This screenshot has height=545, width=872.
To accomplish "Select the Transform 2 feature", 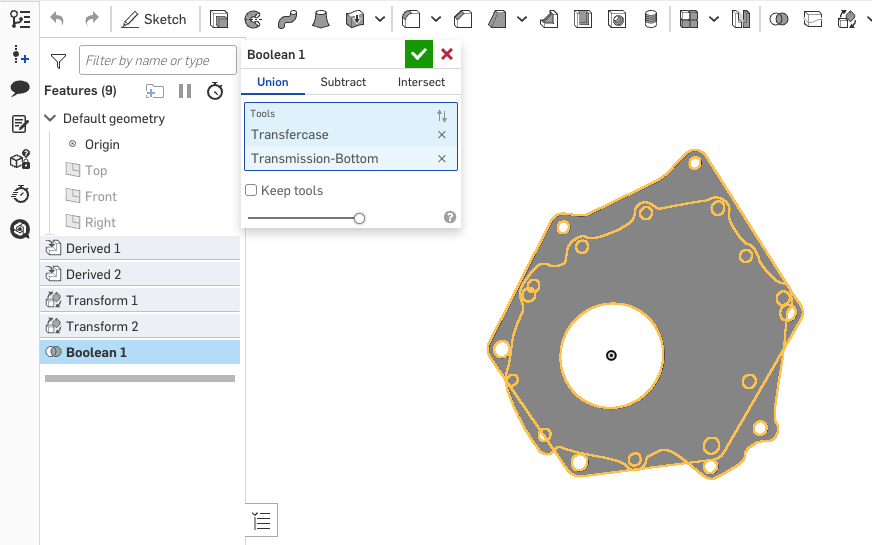I will tap(140, 326).
